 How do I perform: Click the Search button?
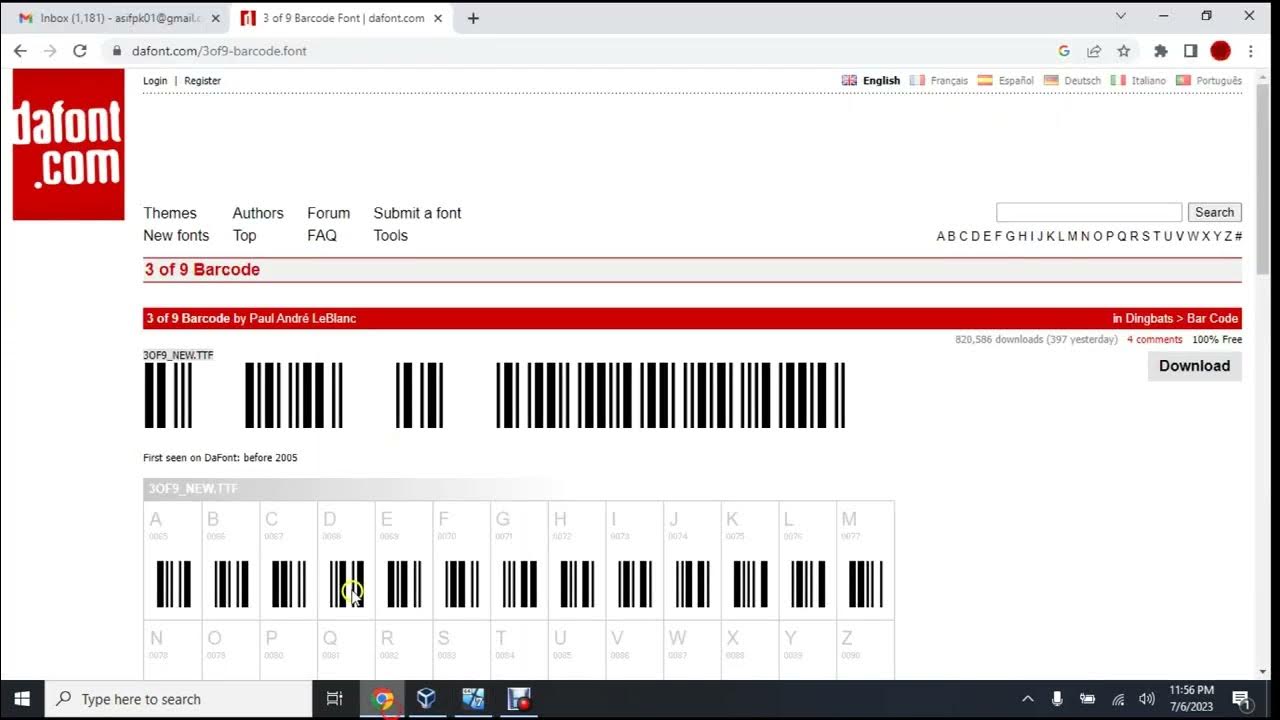(x=1215, y=212)
